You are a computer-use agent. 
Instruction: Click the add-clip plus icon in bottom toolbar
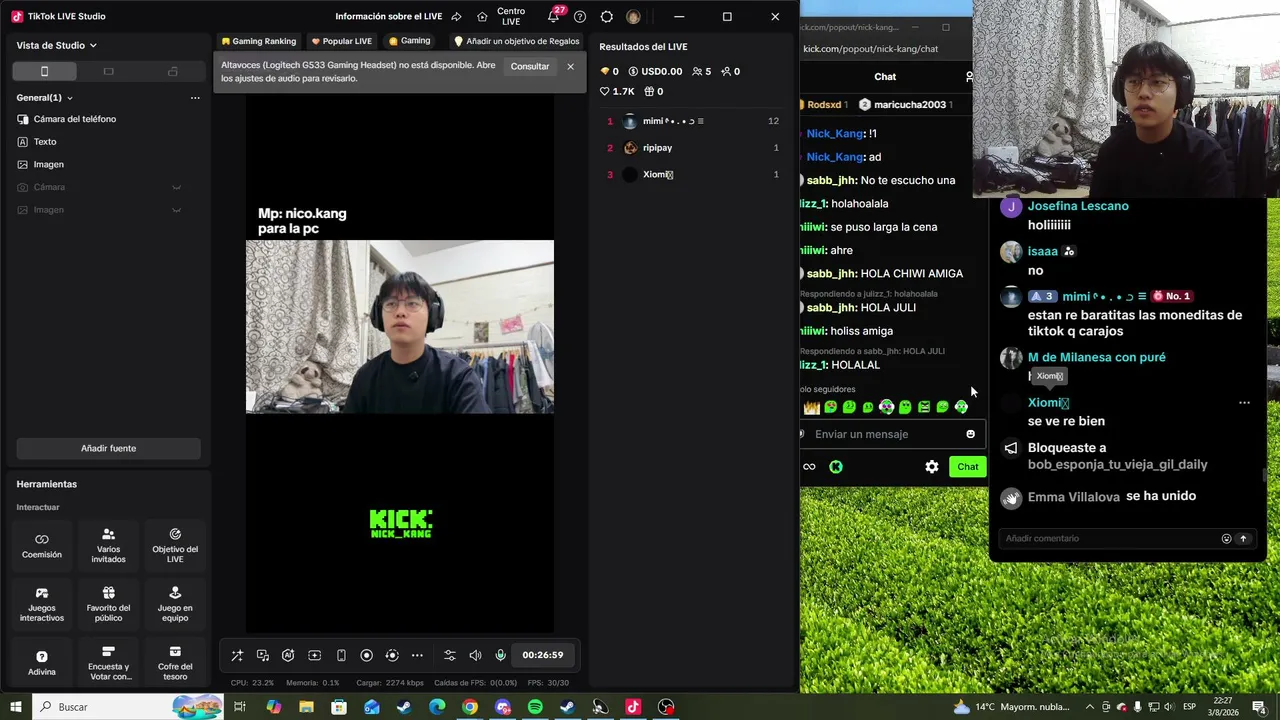pos(314,655)
